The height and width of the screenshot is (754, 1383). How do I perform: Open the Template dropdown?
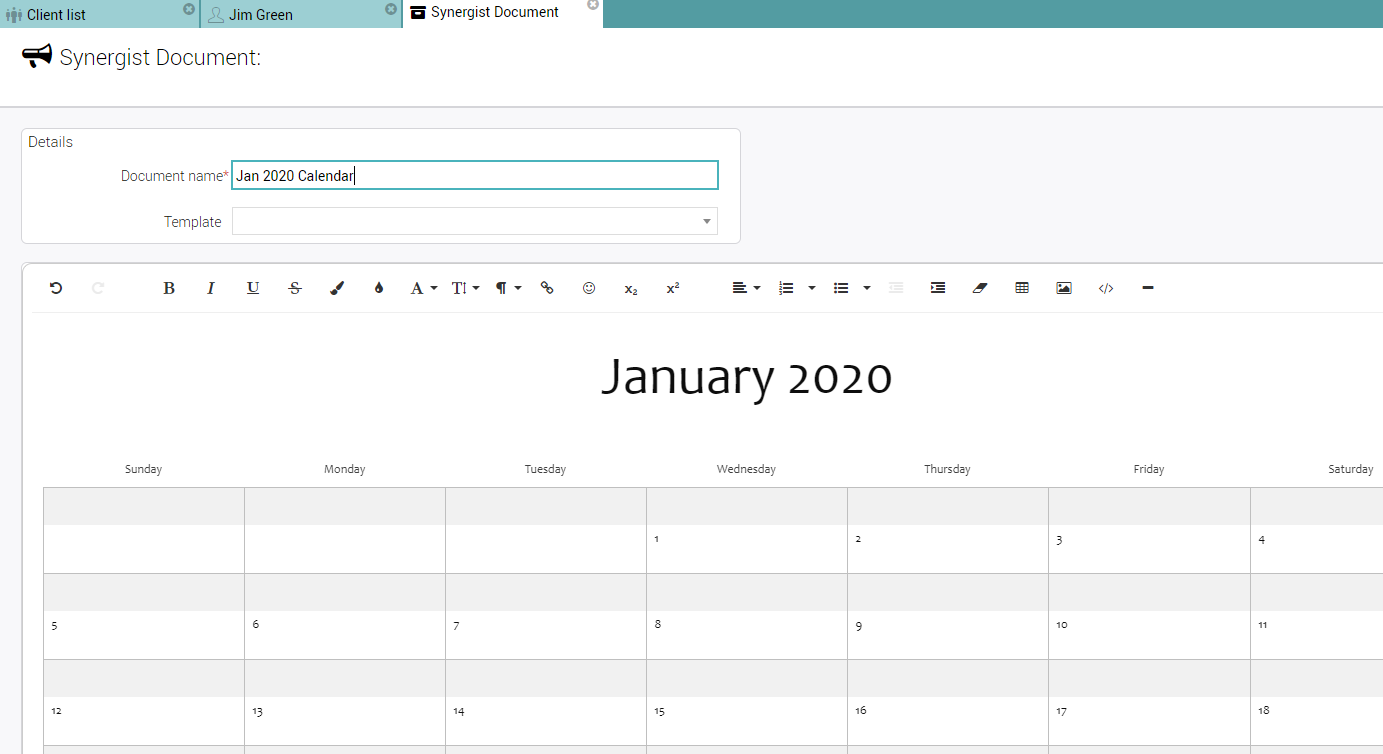[474, 221]
